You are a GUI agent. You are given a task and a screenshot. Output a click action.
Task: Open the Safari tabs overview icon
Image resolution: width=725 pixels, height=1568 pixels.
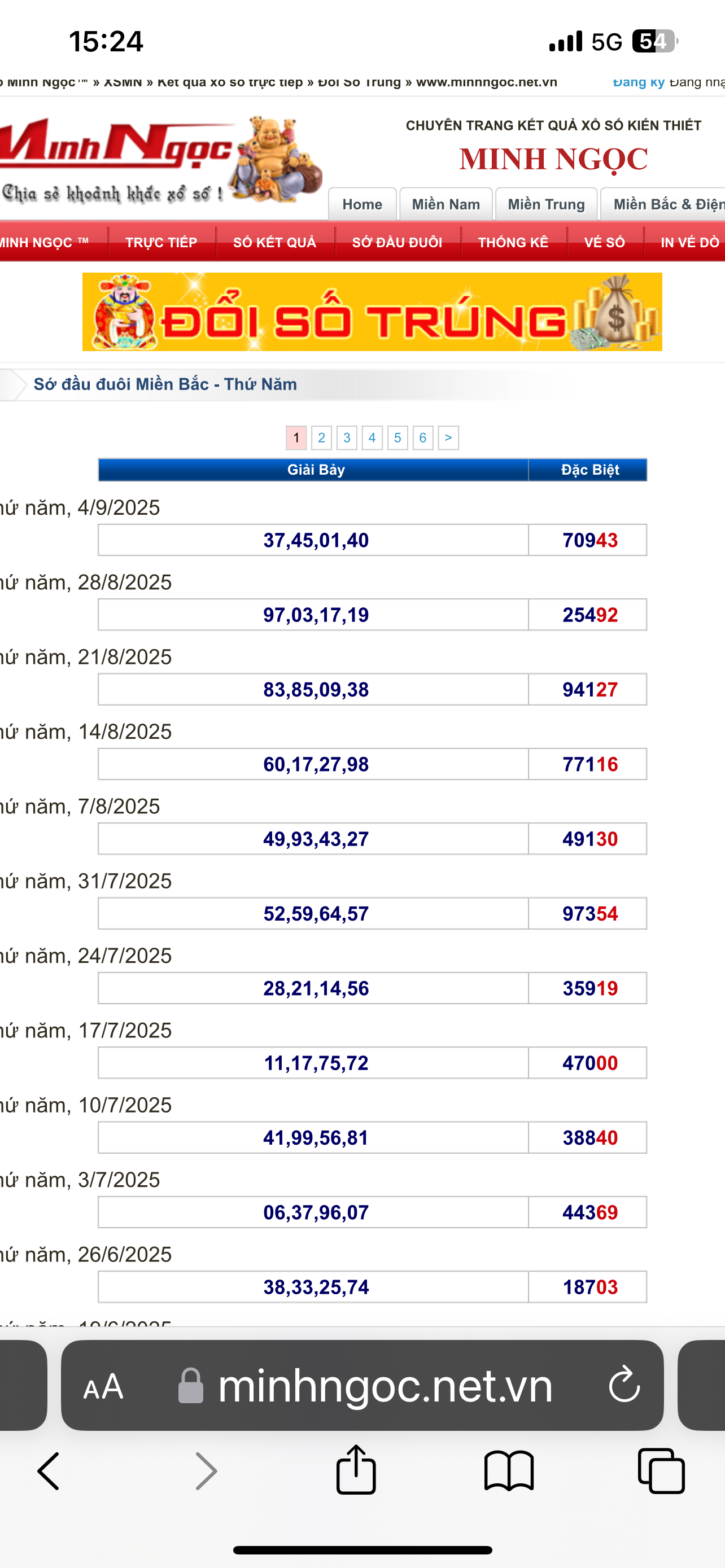pyautogui.click(x=661, y=1470)
